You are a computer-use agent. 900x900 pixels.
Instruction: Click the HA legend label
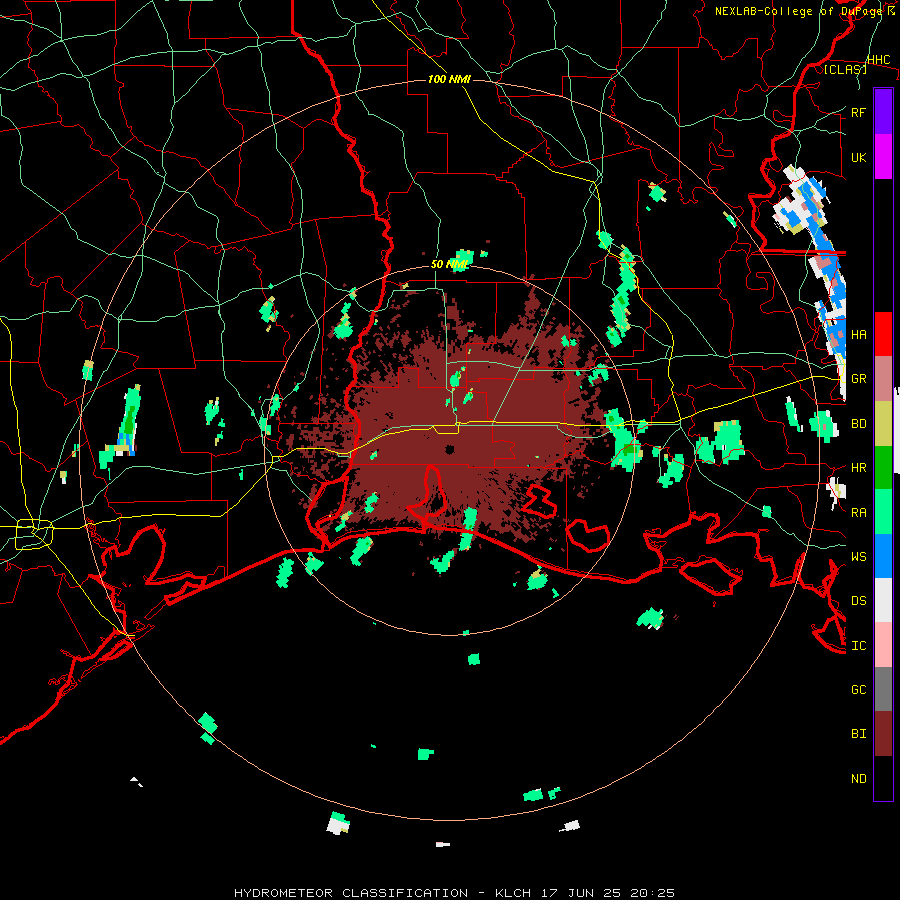(x=859, y=334)
